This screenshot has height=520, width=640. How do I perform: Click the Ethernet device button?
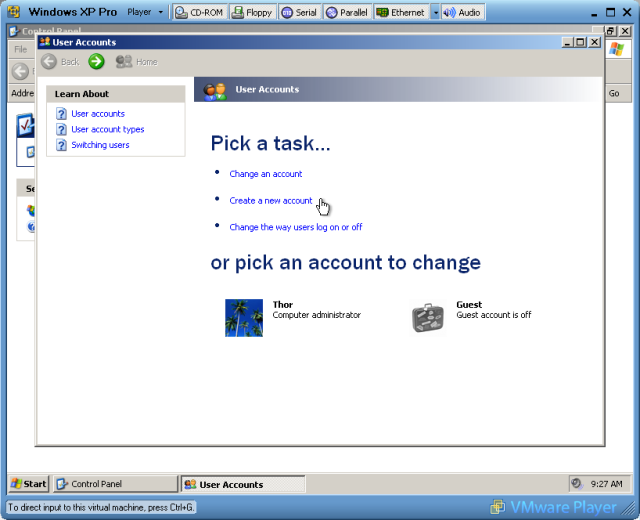pos(400,13)
